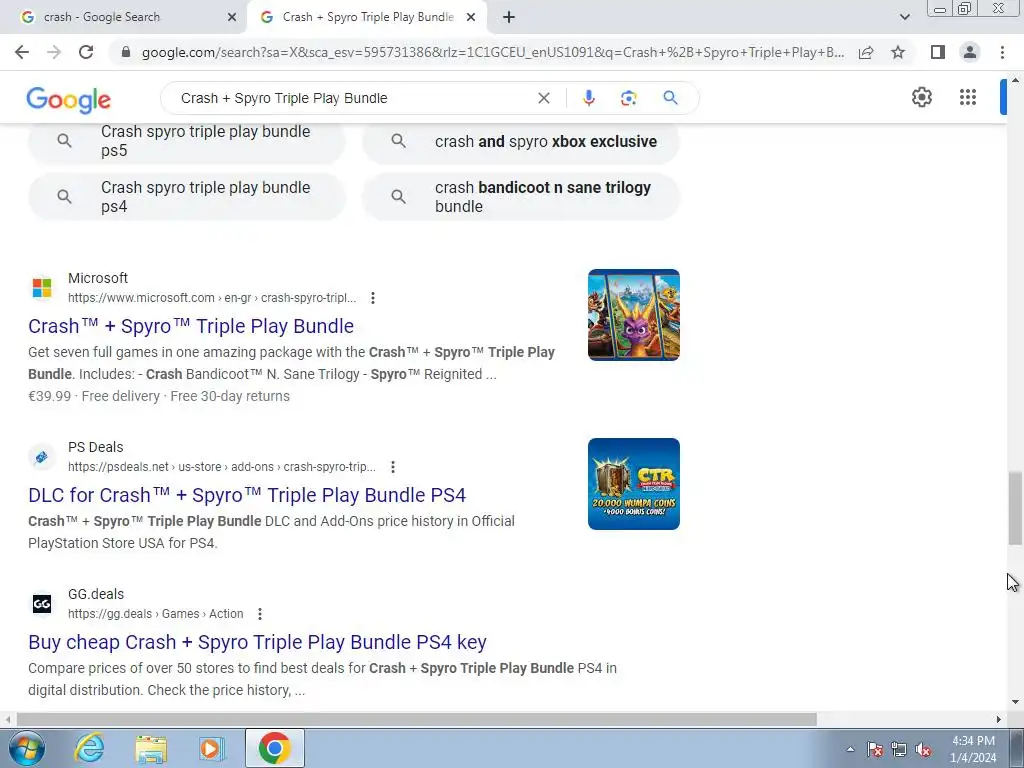Screen dimensions: 1024x768
Task: Click the Microsoft favicon
Action: pos(42,287)
